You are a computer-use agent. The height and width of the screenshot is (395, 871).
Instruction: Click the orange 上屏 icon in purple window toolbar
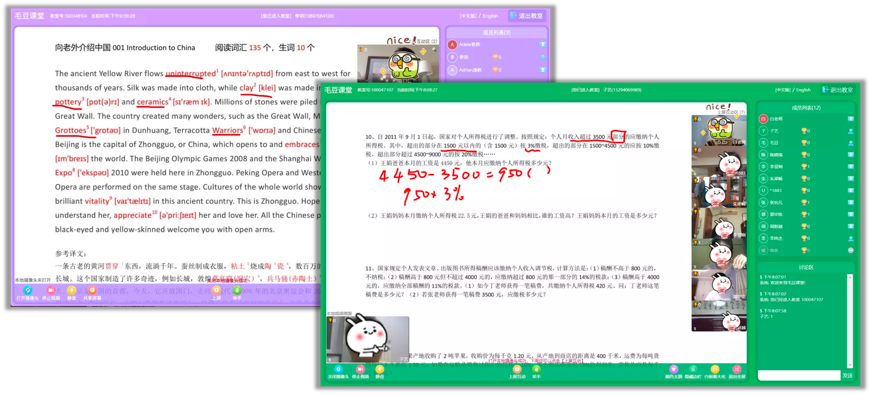tap(216, 290)
